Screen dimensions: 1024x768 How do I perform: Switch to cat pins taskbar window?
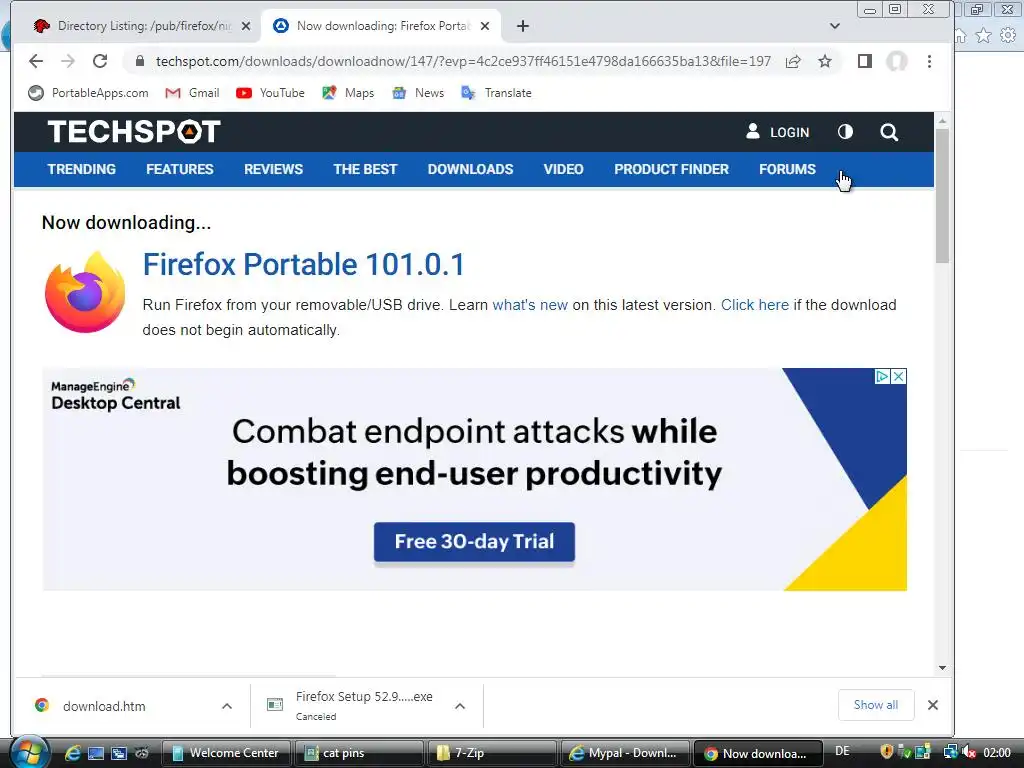click(359, 753)
